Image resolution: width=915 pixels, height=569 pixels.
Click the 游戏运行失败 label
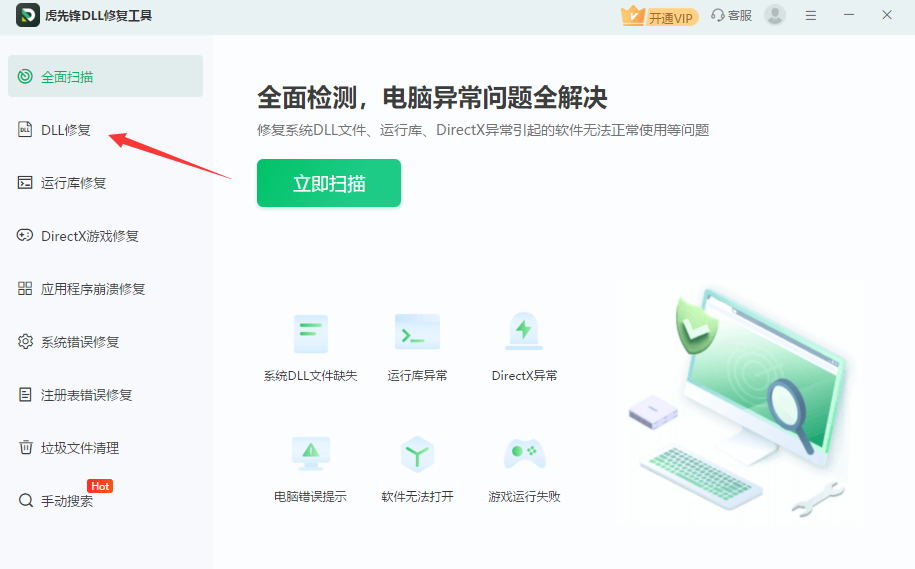tap(524, 497)
